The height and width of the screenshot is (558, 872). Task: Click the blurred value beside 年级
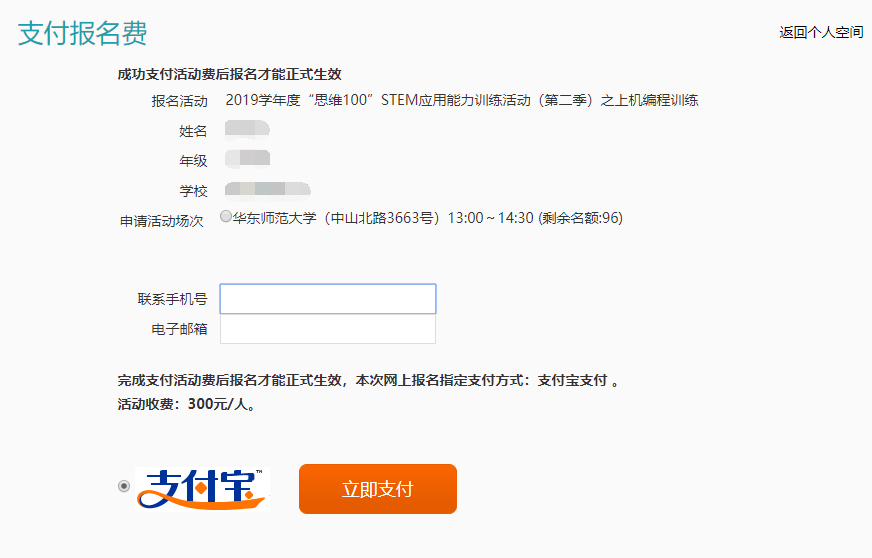click(247, 159)
